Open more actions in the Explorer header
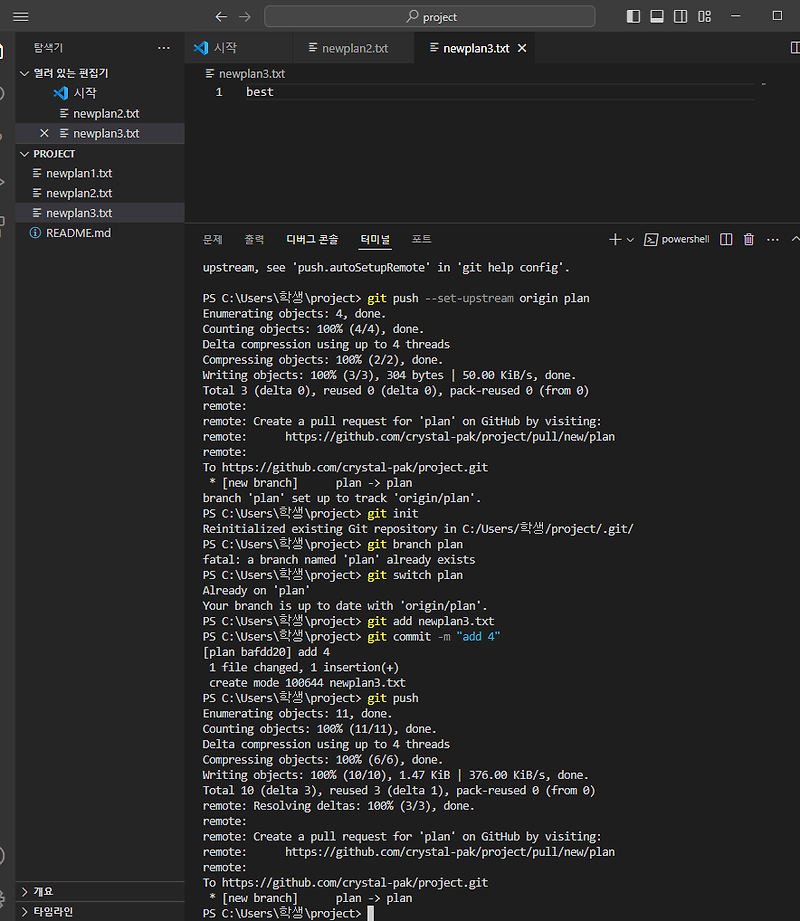The width and height of the screenshot is (800, 921). 164,48
